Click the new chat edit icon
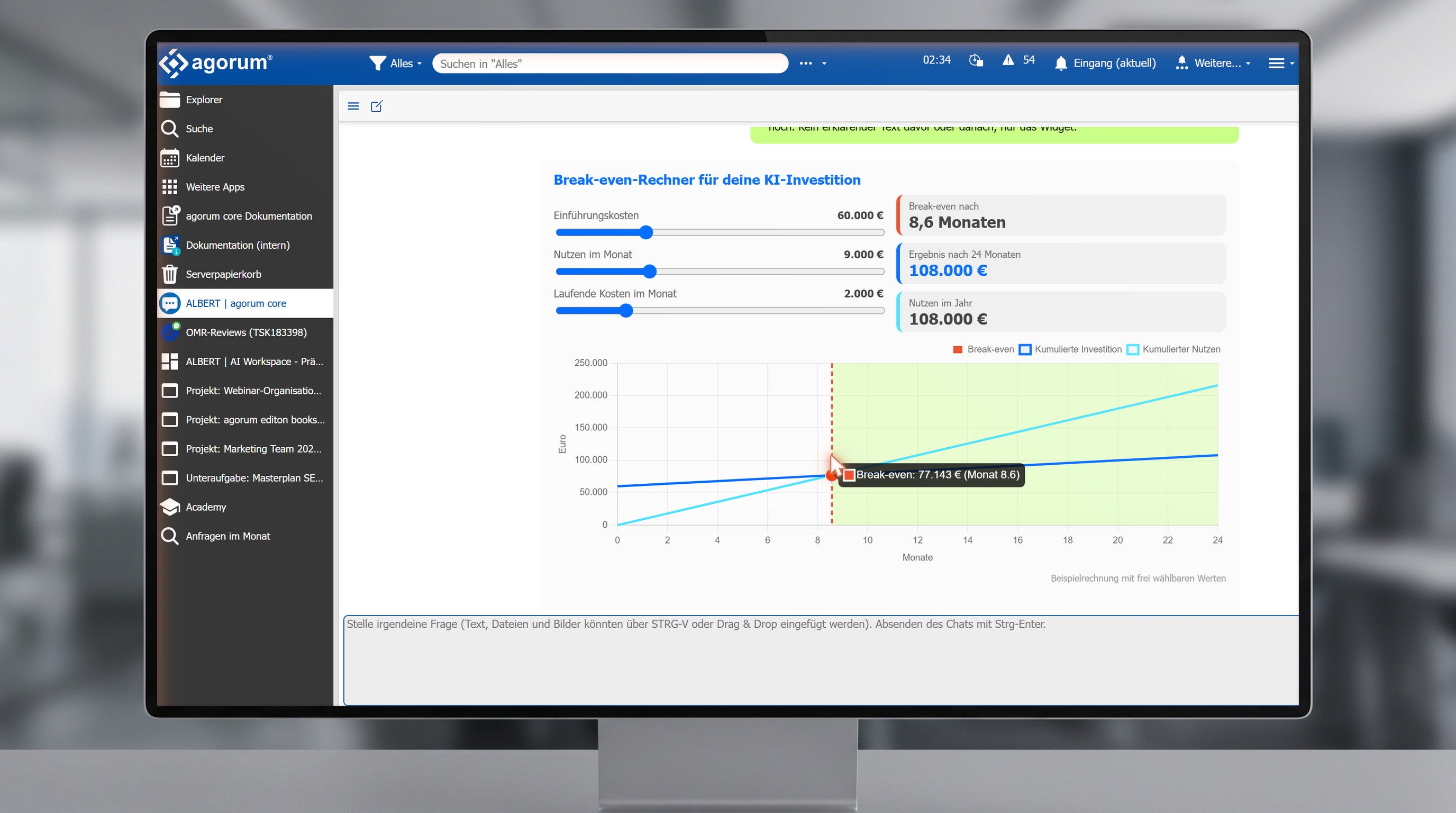 (x=377, y=106)
